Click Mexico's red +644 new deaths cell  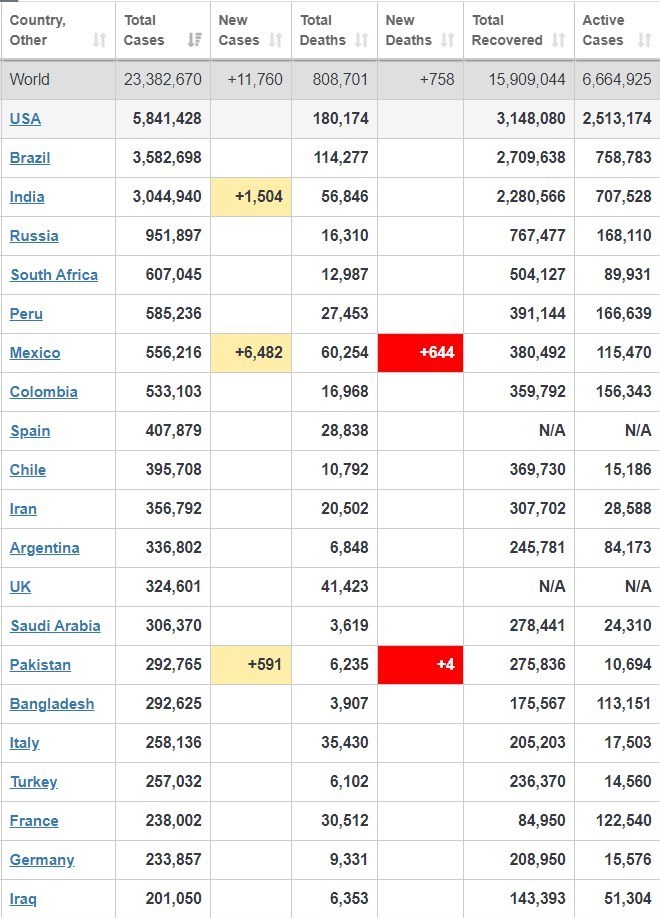coord(420,353)
